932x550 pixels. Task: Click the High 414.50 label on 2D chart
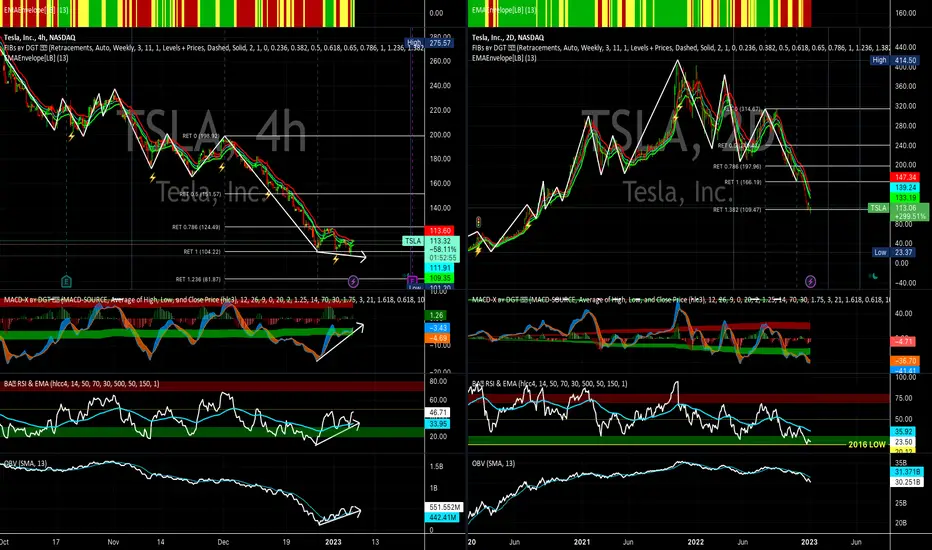coord(895,60)
